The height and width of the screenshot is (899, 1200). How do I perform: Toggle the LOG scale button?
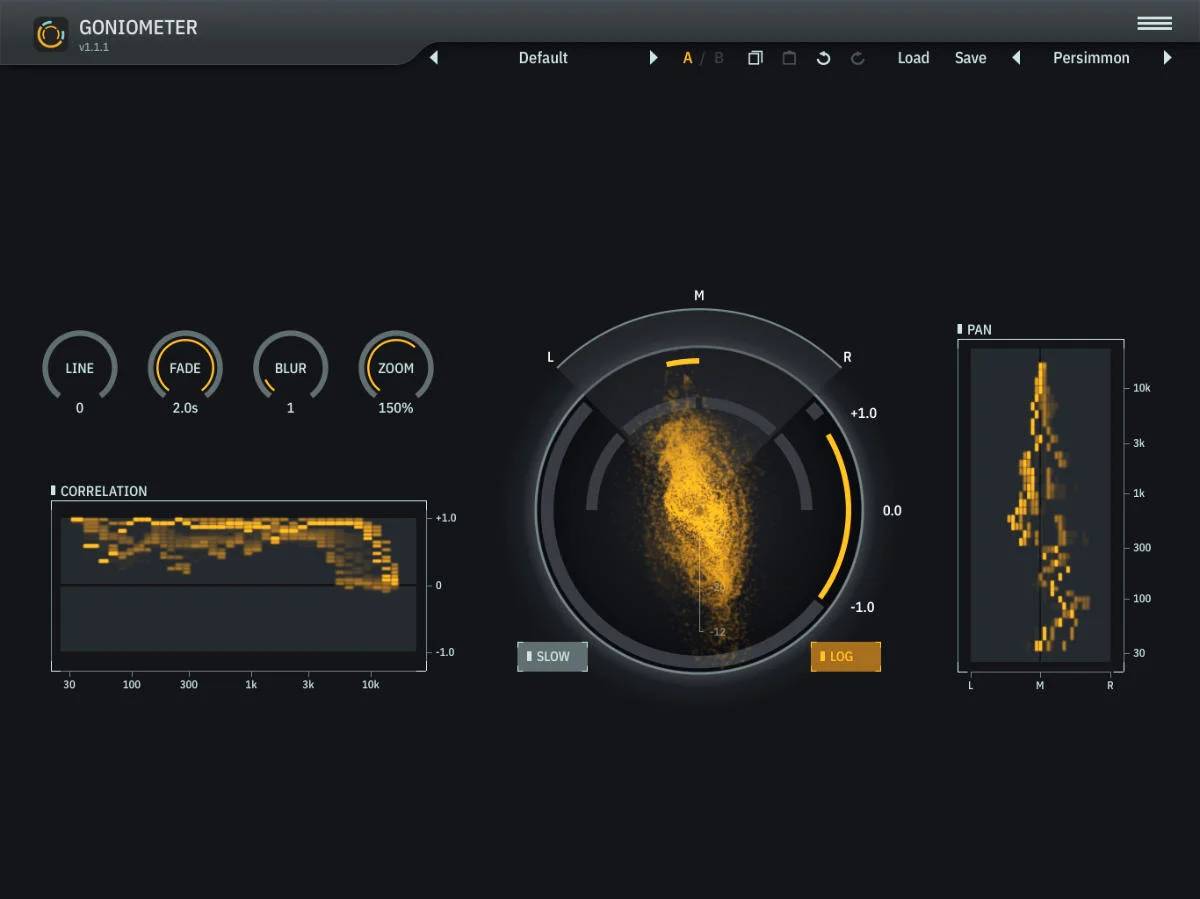845,656
